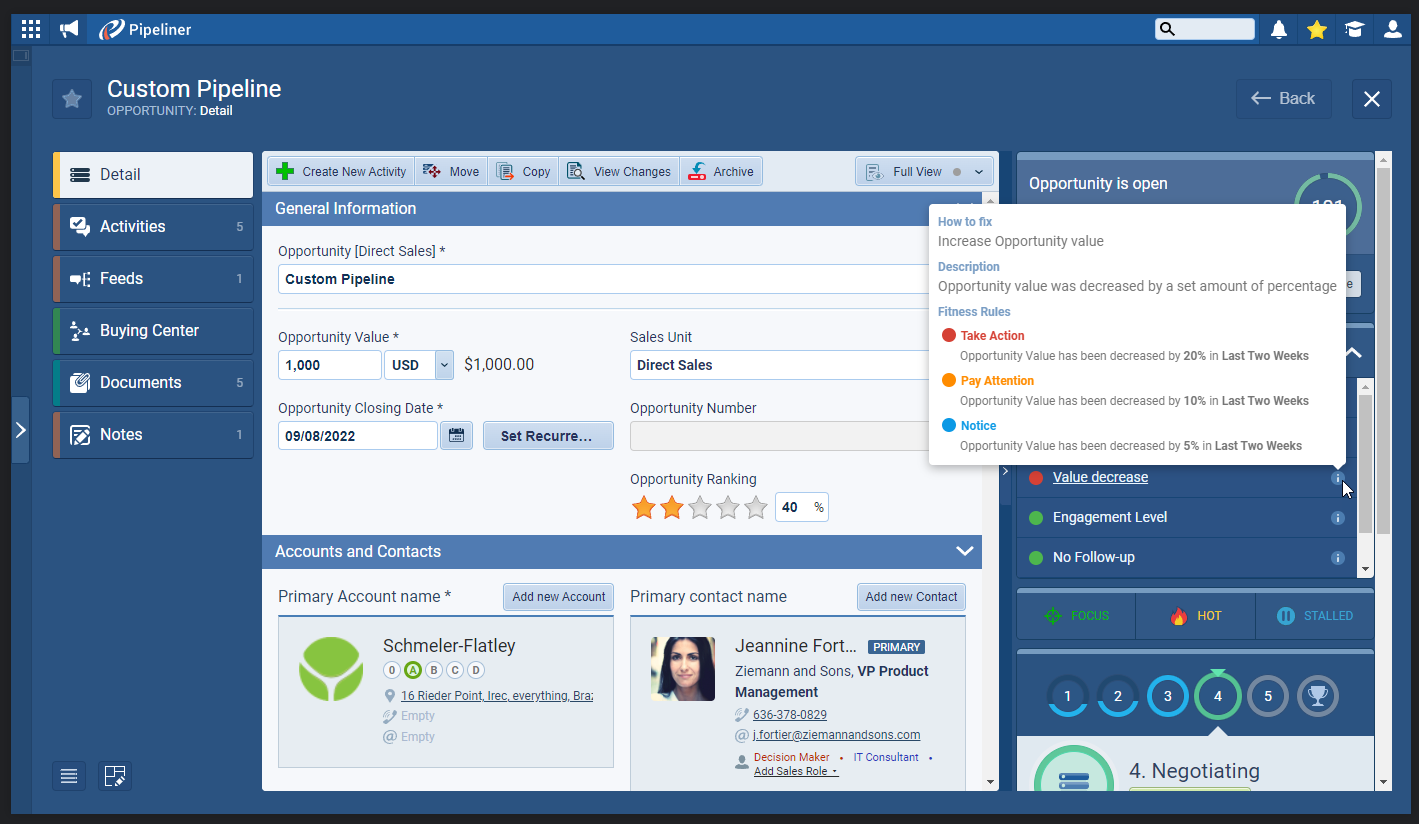Image resolution: width=1419 pixels, height=824 pixels.
Task: Click the Engagement Level info icon
Action: [x=1338, y=518]
